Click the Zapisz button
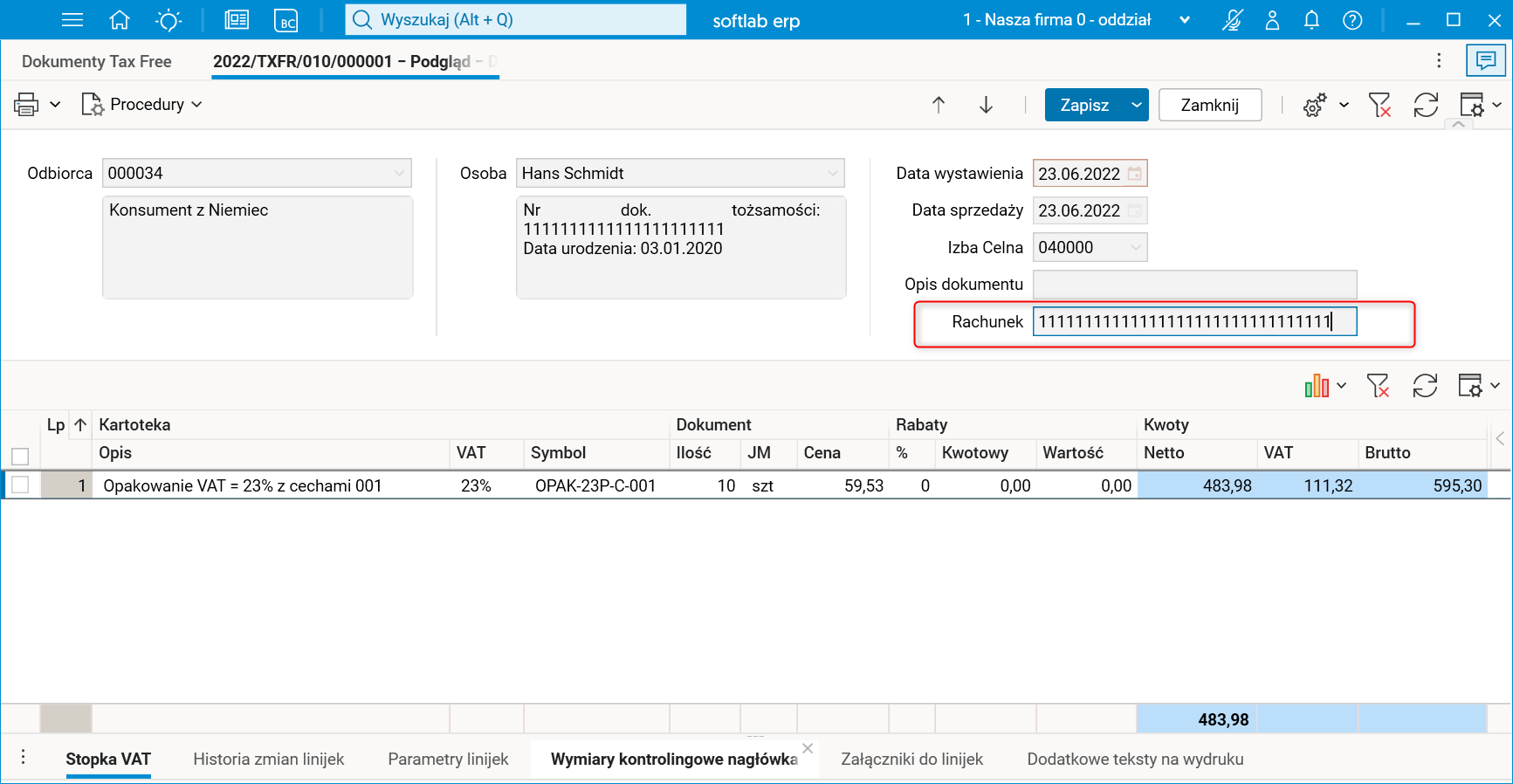 [x=1084, y=105]
